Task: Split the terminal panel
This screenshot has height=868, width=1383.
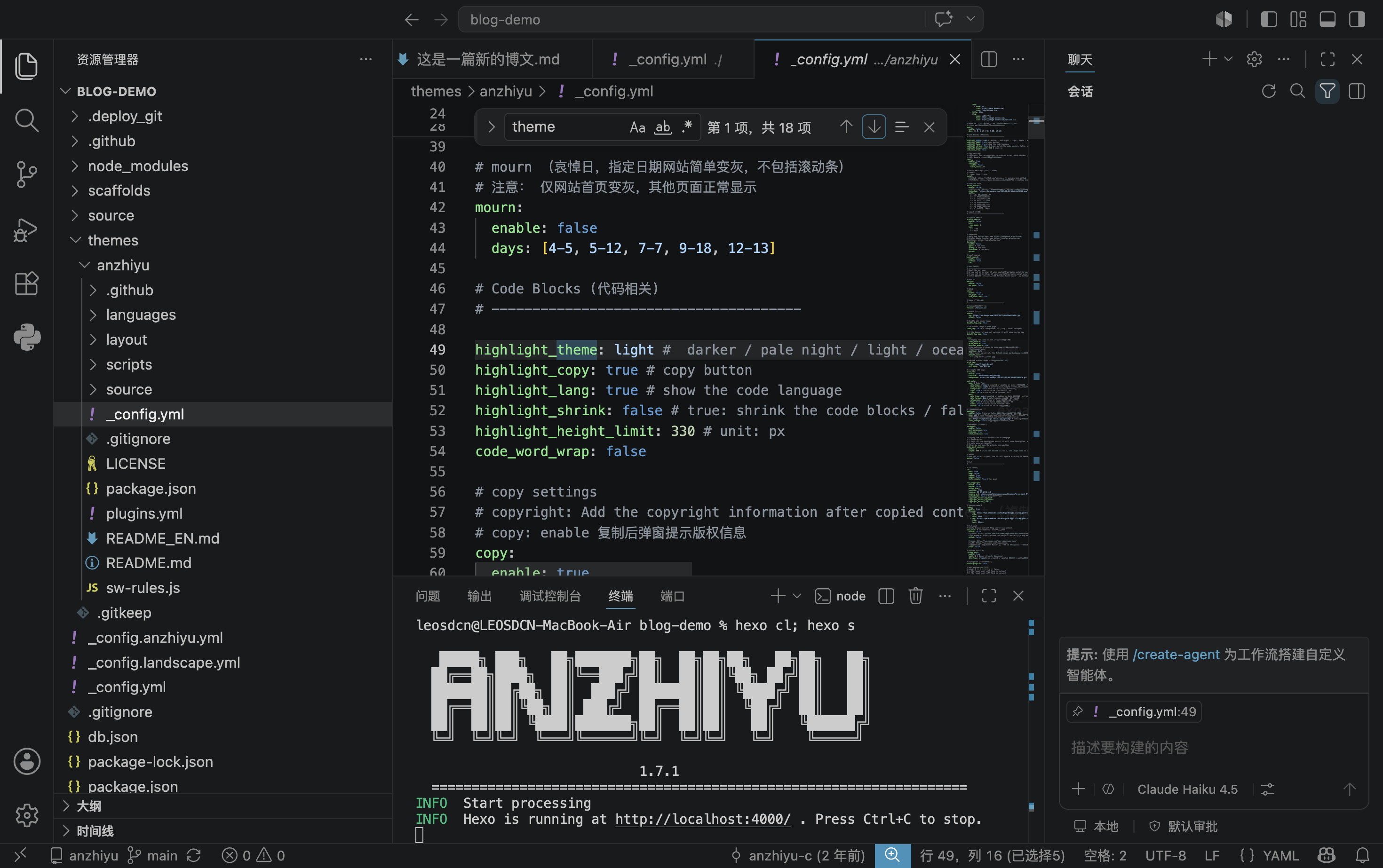Action: point(886,596)
